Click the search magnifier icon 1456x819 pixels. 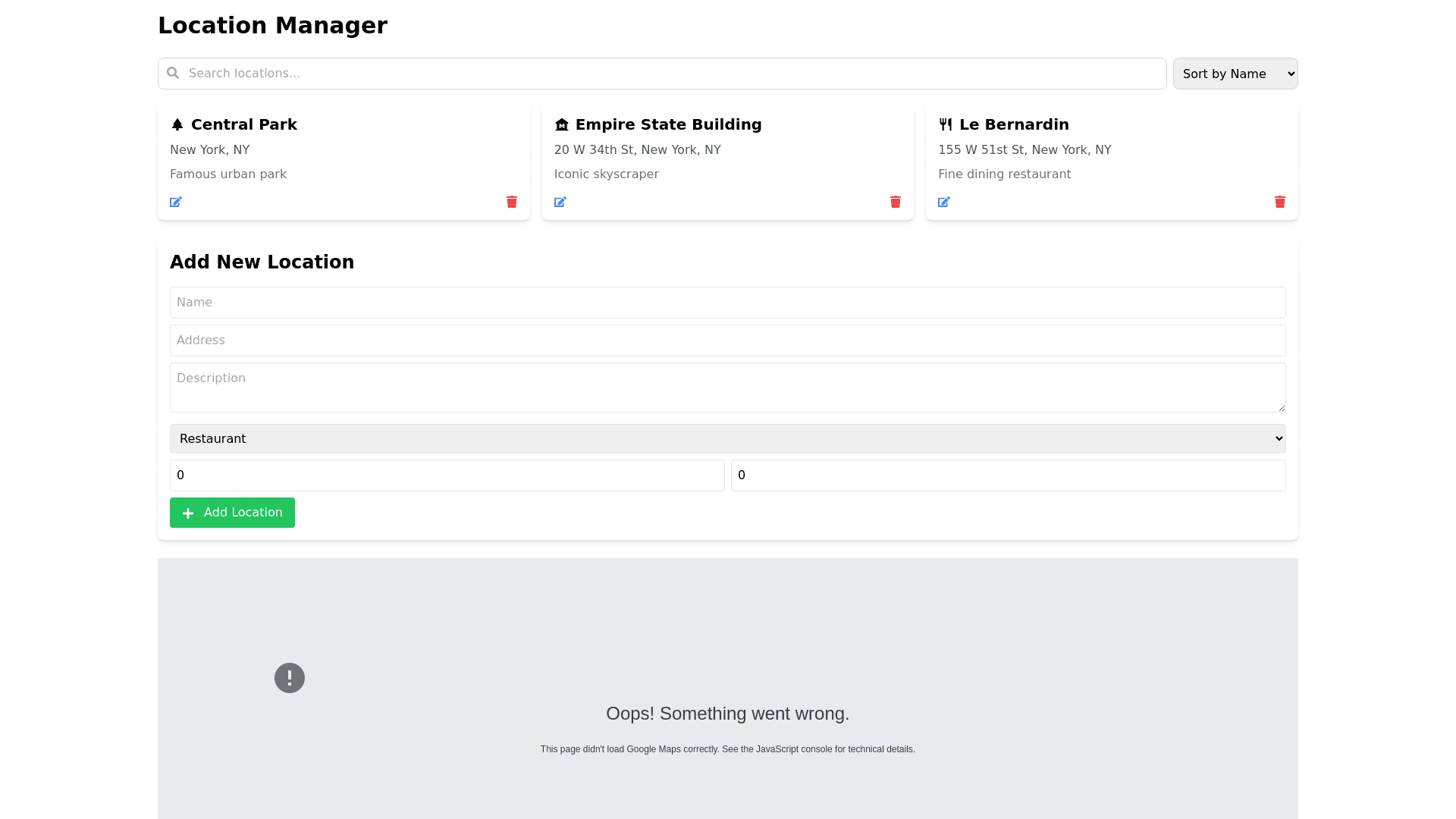173,73
